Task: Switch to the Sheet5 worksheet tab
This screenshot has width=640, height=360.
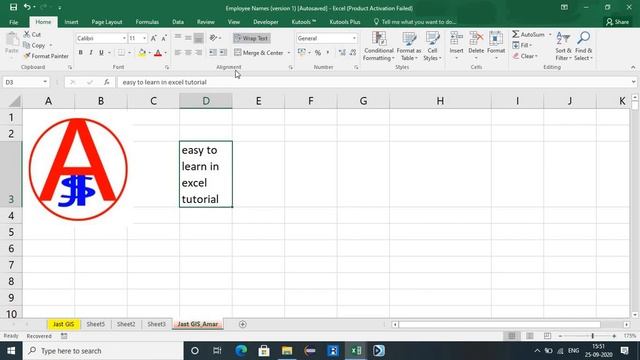Action: click(x=96, y=324)
